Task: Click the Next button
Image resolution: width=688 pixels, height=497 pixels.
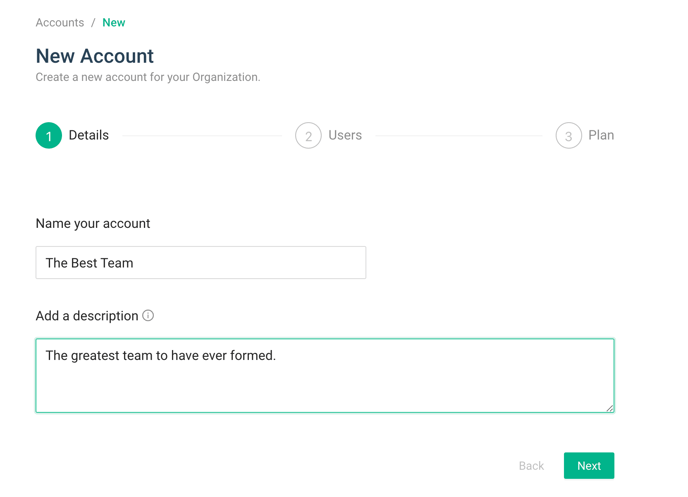Action: click(x=589, y=465)
